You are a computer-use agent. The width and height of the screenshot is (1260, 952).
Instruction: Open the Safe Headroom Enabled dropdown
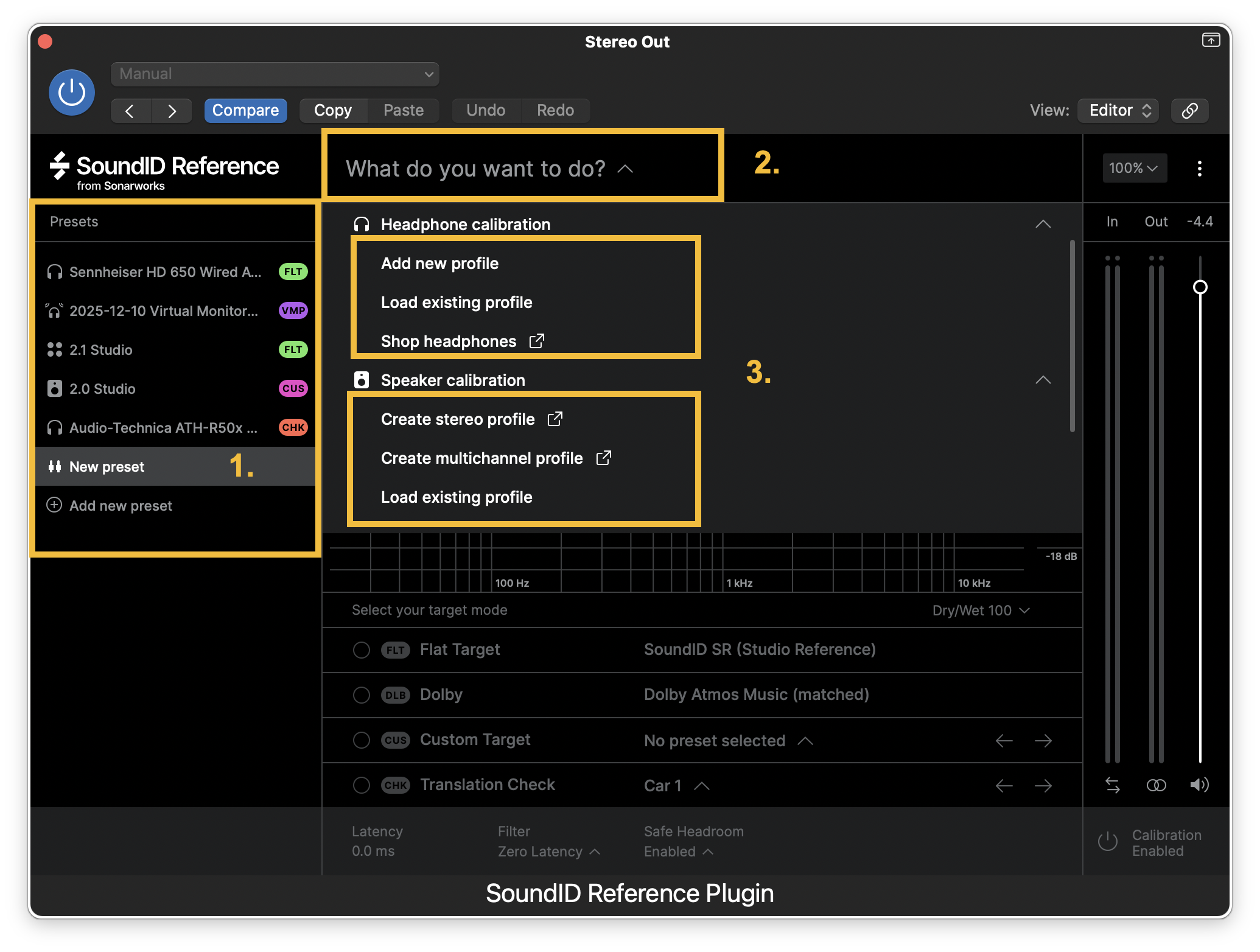tap(679, 852)
